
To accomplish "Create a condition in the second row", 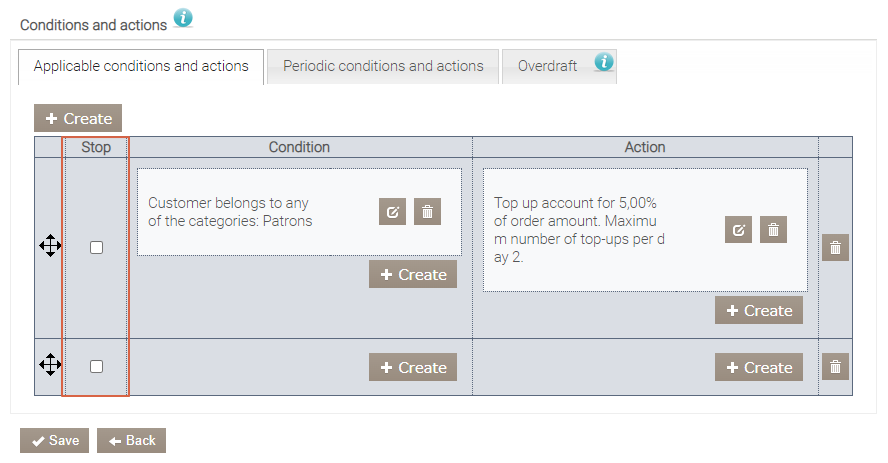I will click(412, 367).
